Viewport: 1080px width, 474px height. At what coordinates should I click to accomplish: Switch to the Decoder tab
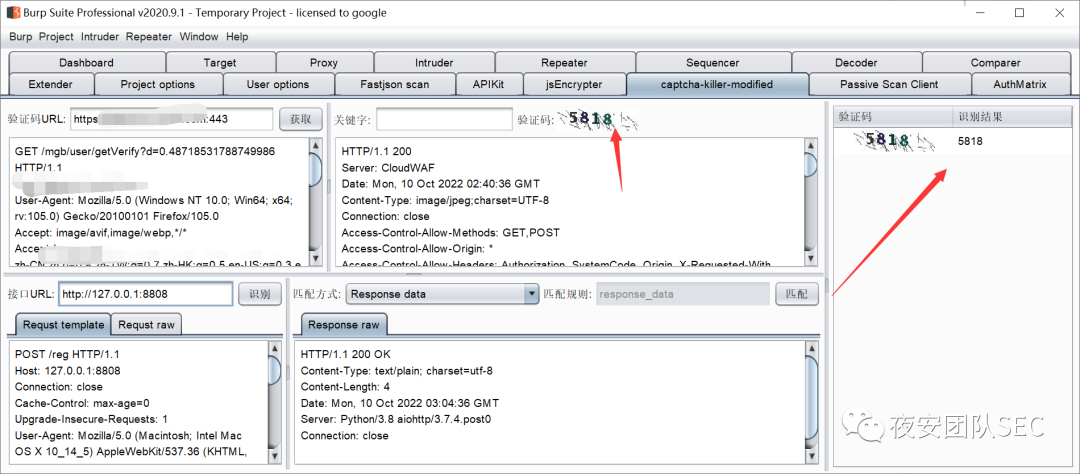point(856,62)
